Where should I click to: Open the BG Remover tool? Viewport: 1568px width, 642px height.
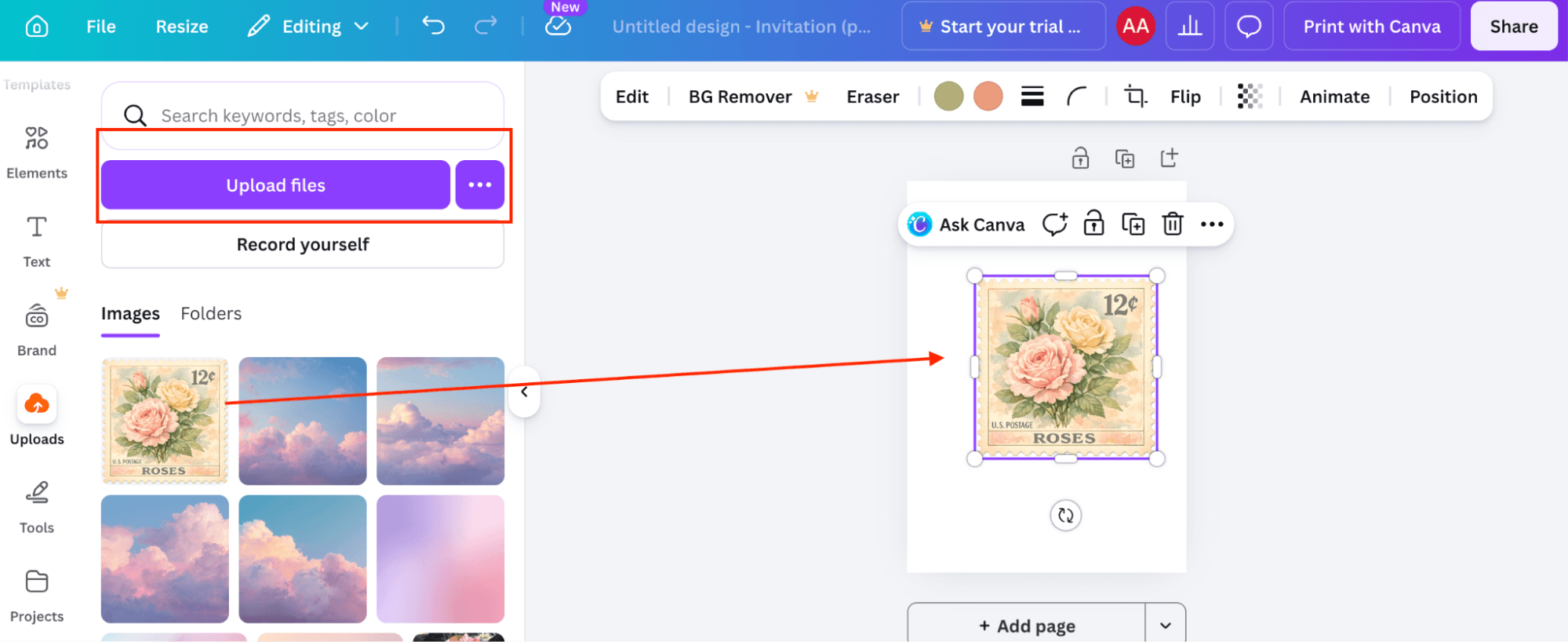753,97
